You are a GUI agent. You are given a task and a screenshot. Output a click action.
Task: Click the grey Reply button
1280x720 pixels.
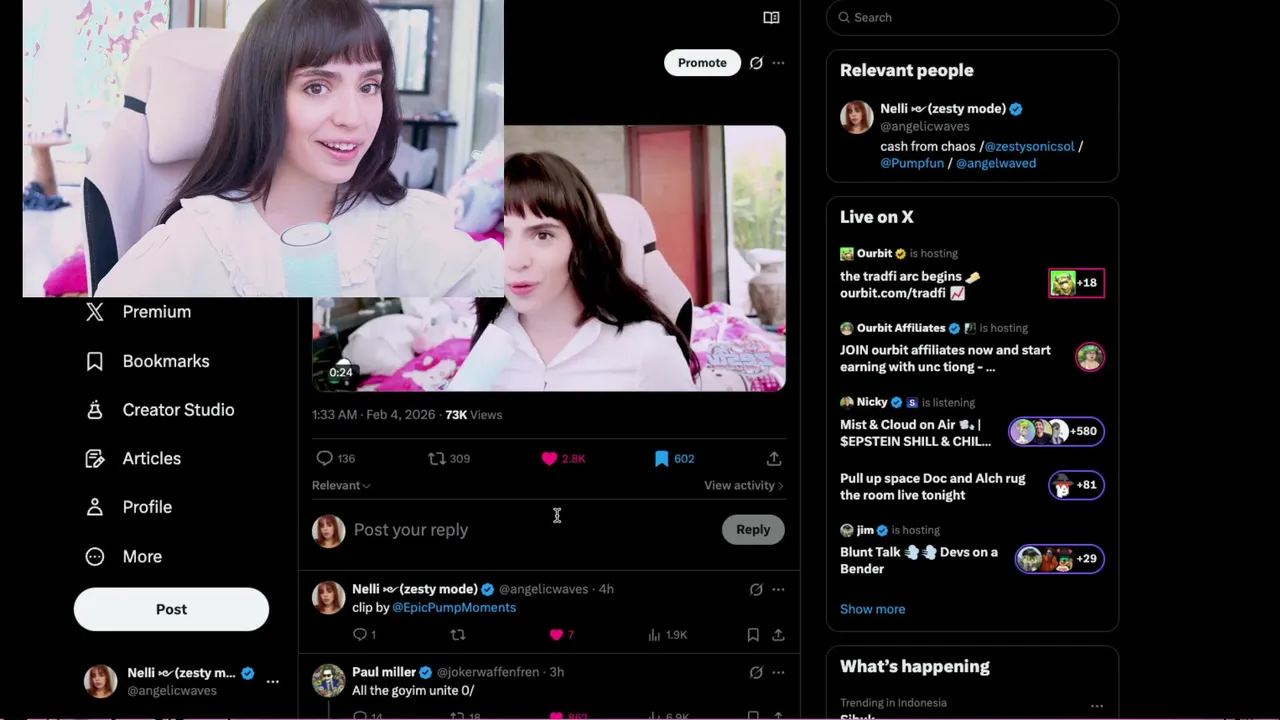[x=753, y=530]
